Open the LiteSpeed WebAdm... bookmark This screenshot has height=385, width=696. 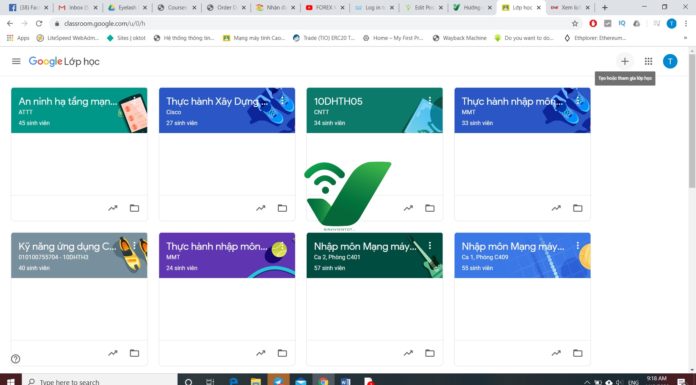(x=68, y=38)
